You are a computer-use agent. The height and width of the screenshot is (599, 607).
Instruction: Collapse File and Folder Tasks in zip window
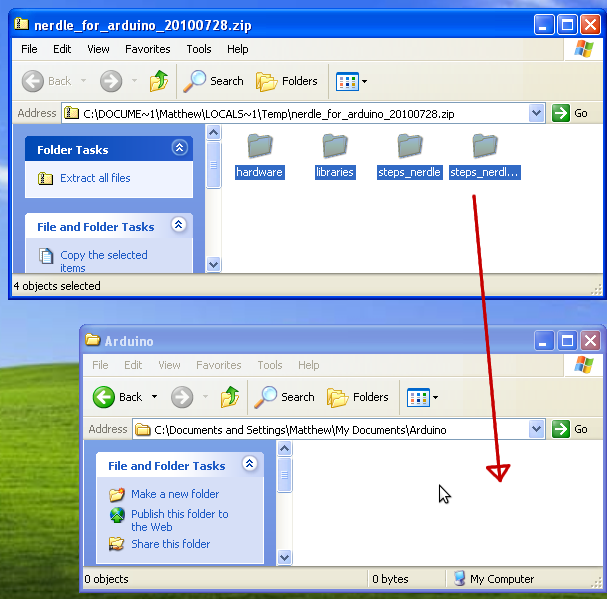(x=178, y=225)
